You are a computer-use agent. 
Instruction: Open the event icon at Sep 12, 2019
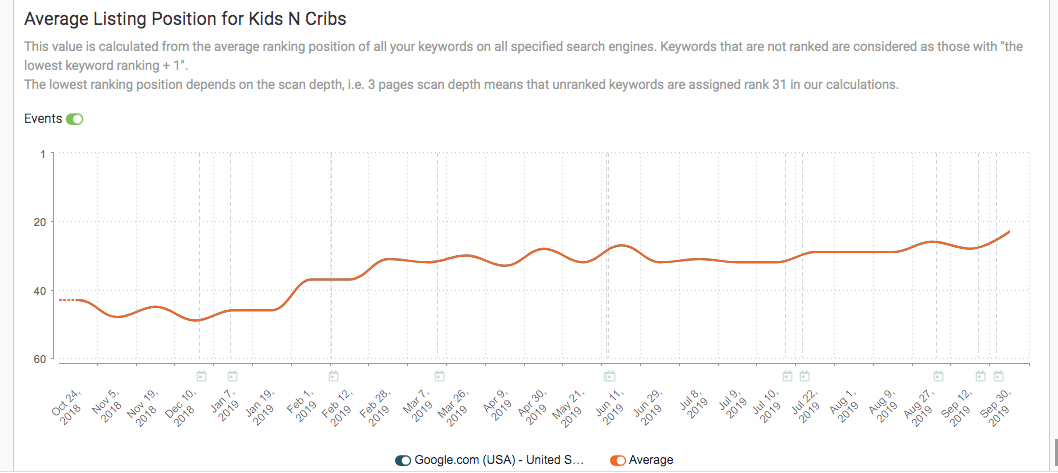click(981, 376)
